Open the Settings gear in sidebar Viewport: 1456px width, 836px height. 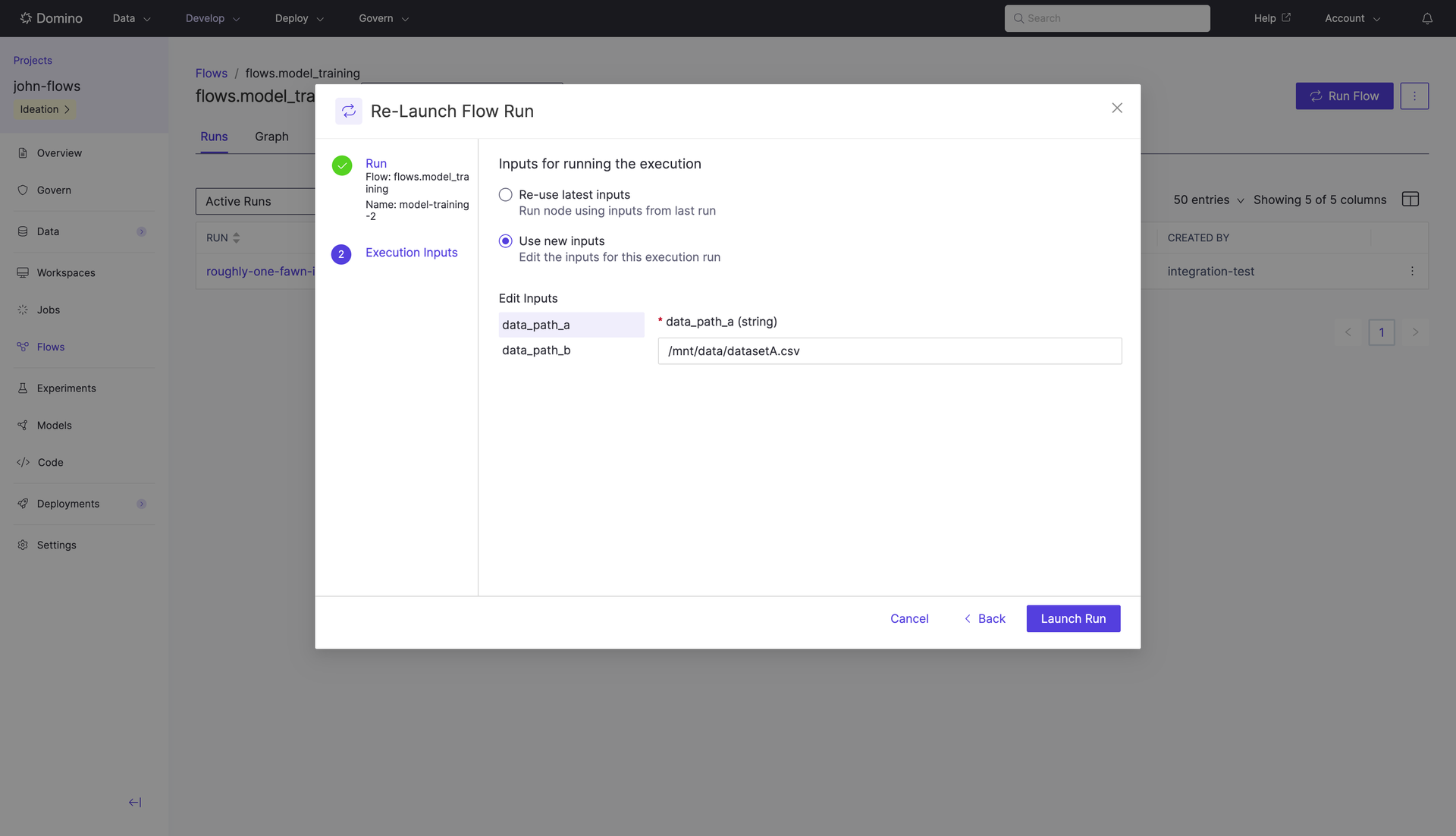click(23, 545)
